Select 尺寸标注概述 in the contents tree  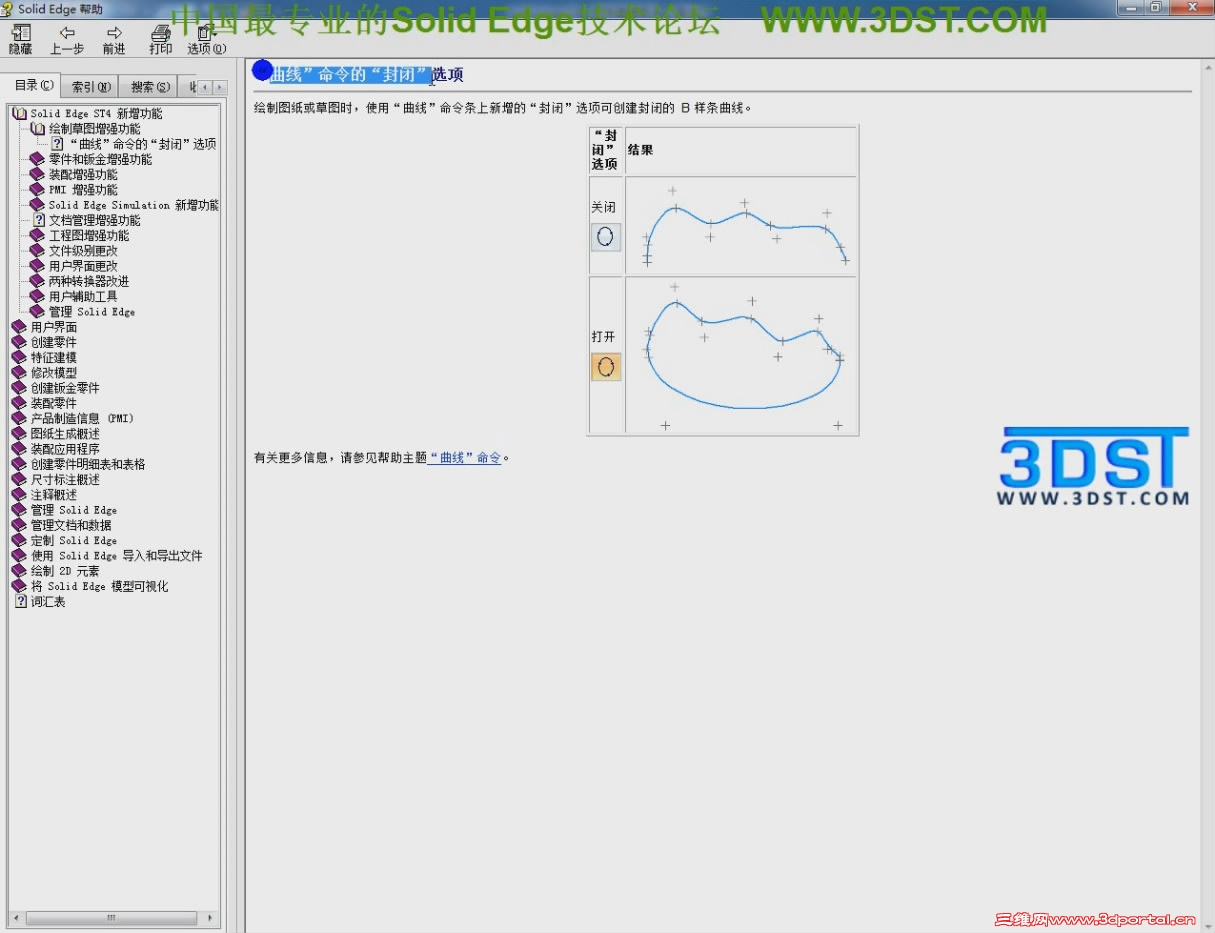(65, 479)
